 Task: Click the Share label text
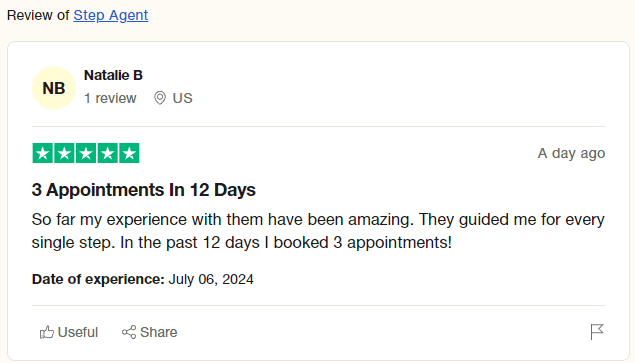tap(159, 332)
